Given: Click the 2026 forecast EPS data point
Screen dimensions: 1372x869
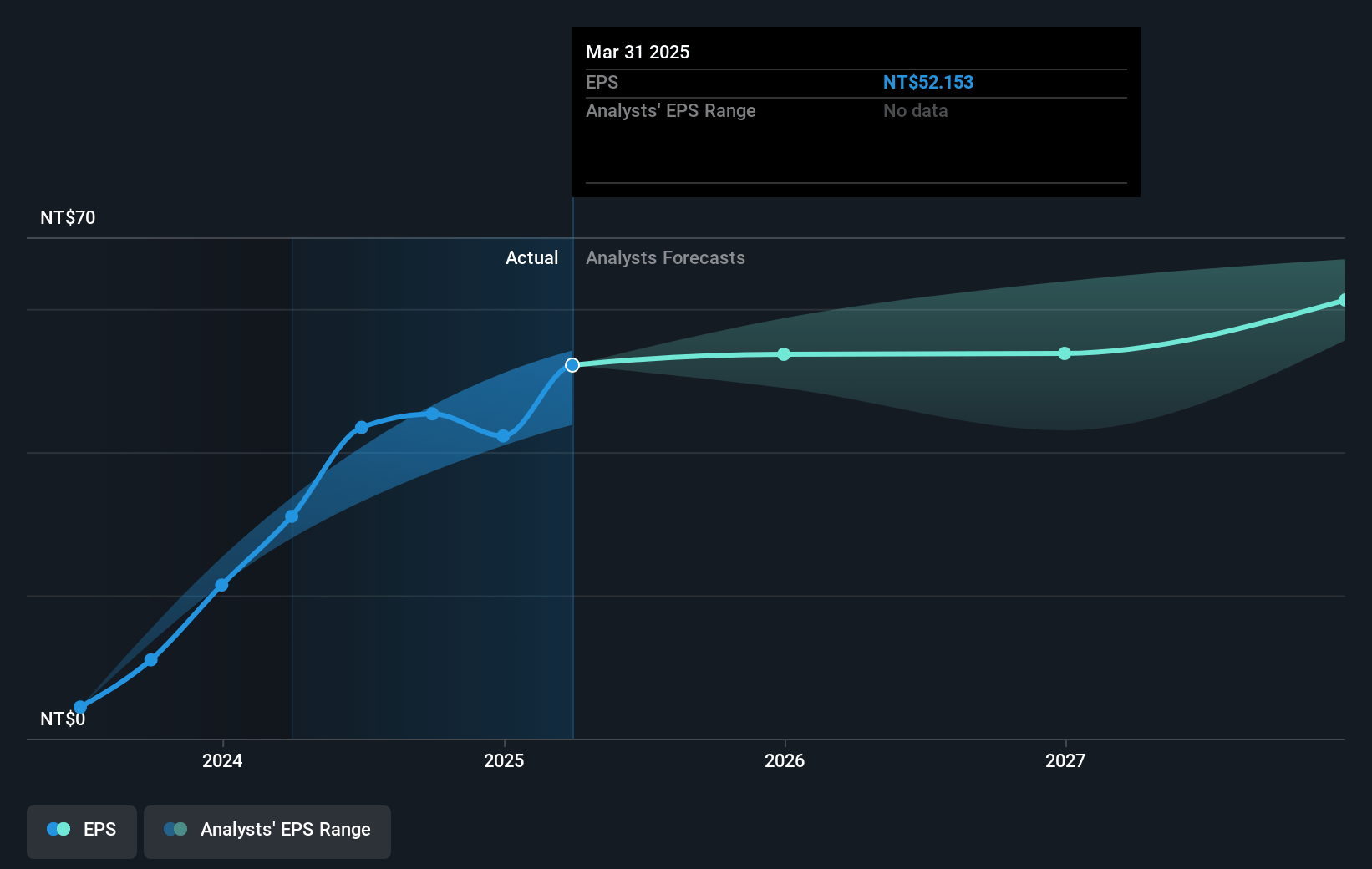Looking at the screenshot, I should [784, 354].
